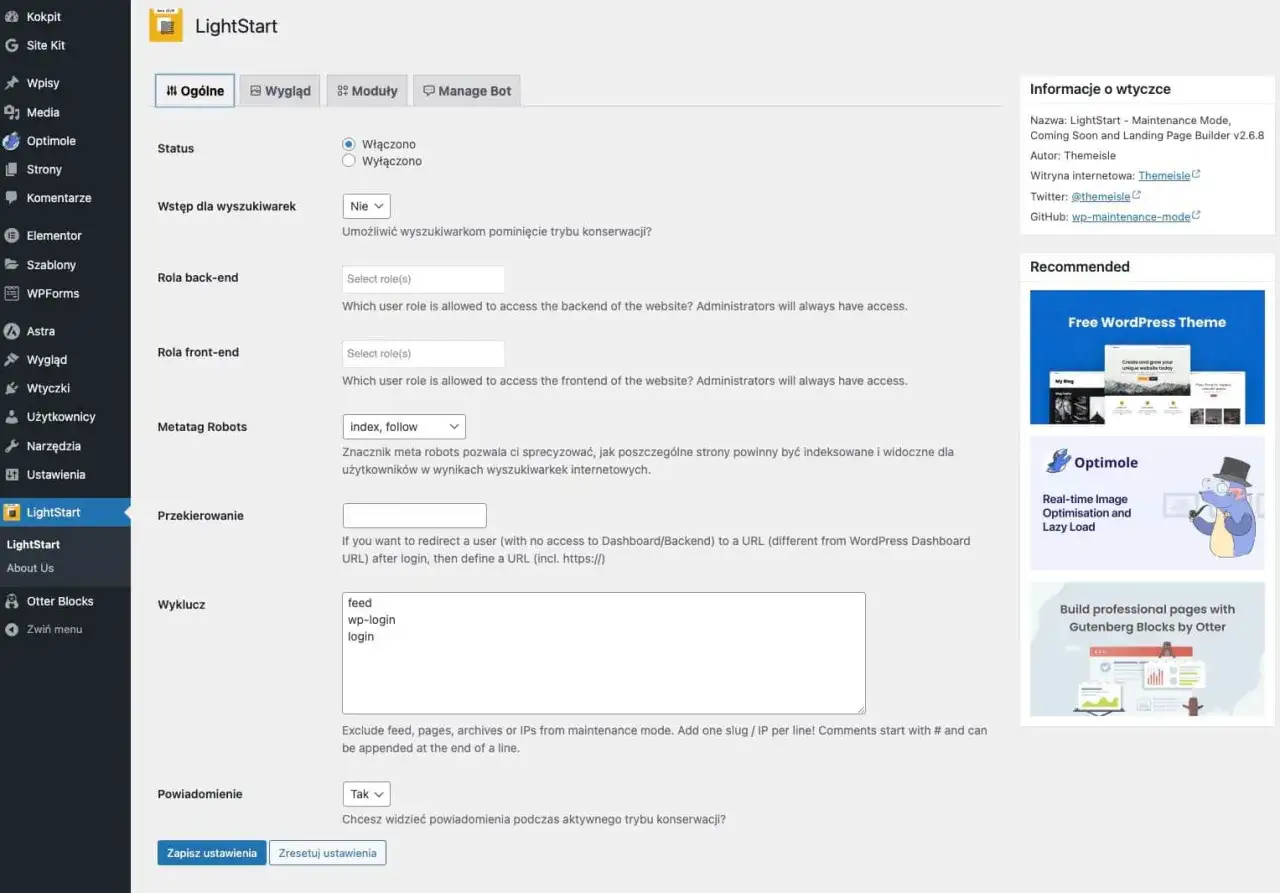Image resolution: width=1280 pixels, height=893 pixels.
Task: Click the Free WordPress Theme banner
Action: (1147, 357)
